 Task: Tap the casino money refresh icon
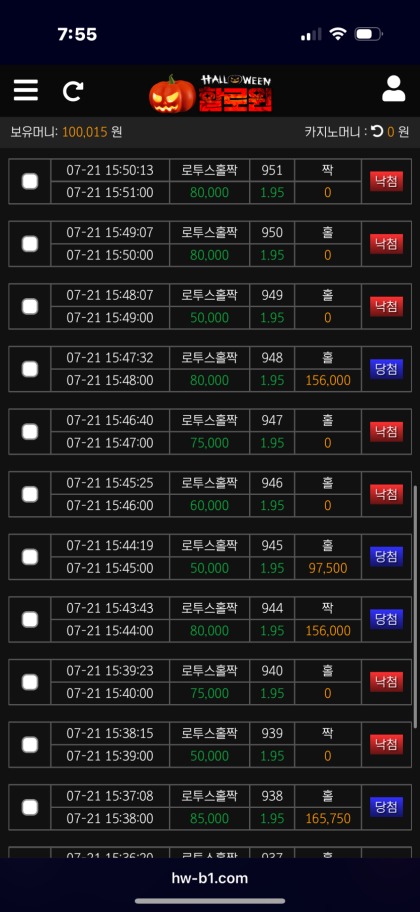[x=378, y=132]
